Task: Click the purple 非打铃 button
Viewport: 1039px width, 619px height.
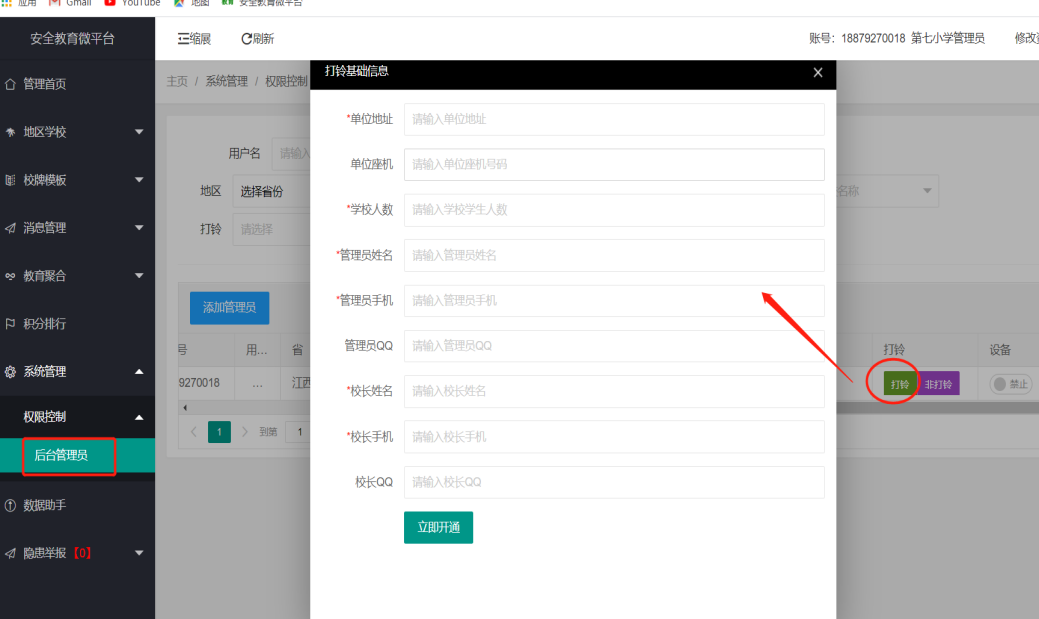Action: click(x=938, y=384)
